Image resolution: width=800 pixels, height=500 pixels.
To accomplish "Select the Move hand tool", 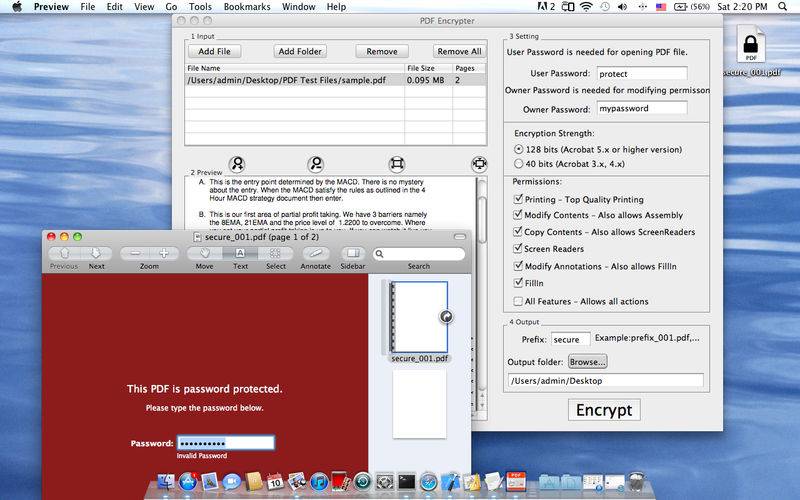I will (x=204, y=254).
